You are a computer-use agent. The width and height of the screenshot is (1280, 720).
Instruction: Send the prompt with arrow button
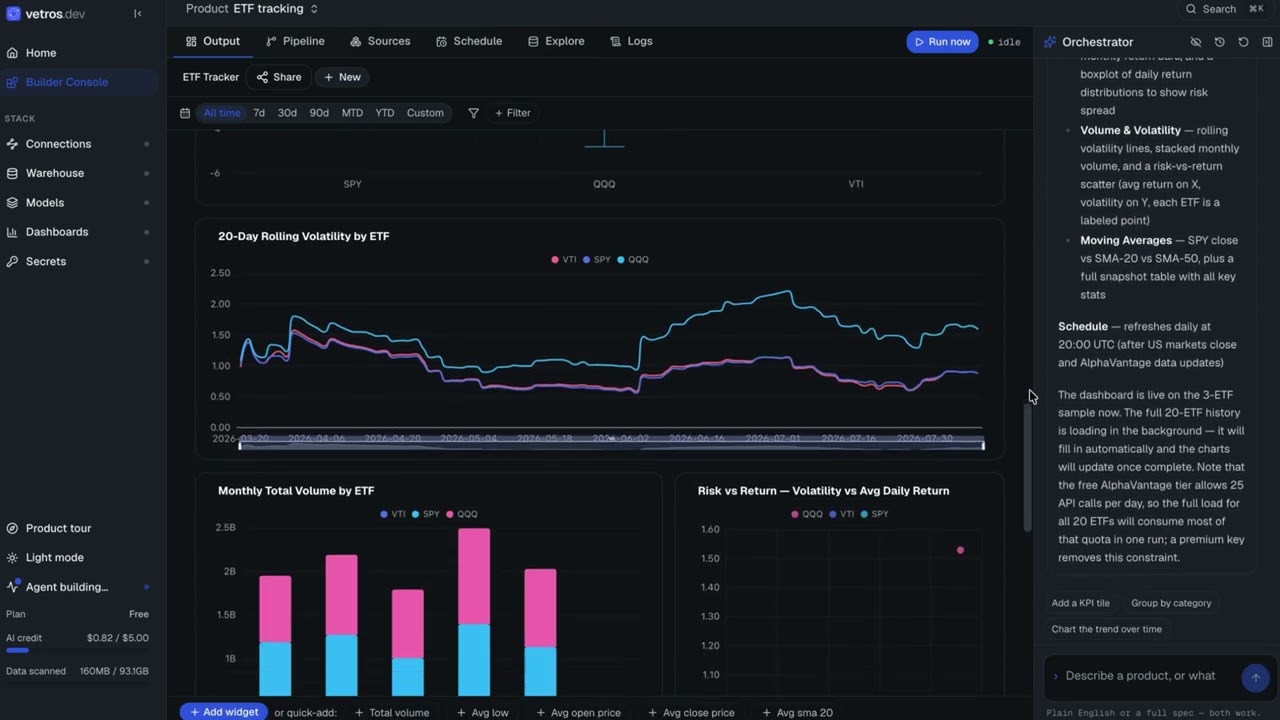coord(1255,677)
